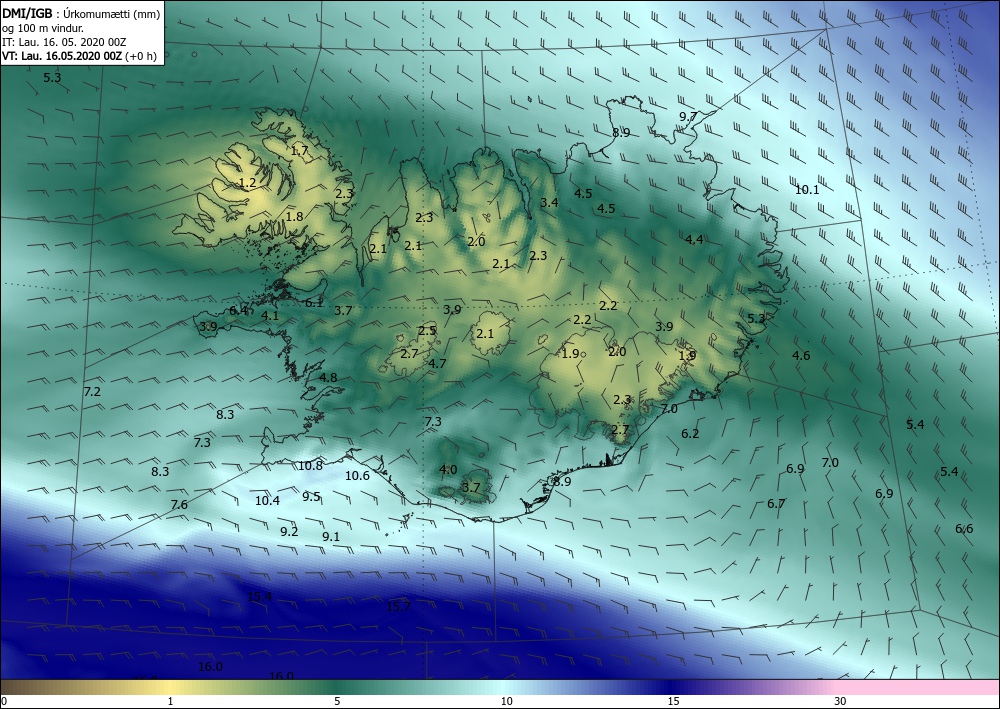This screenshot has height=709, width=1000.
Task: Select the 10.8 value near Reykjanes
Action: tap(310, 465)
